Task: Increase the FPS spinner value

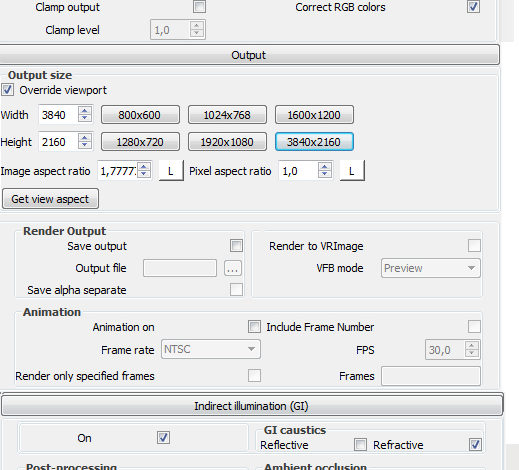Action: (x=472, y=346)
